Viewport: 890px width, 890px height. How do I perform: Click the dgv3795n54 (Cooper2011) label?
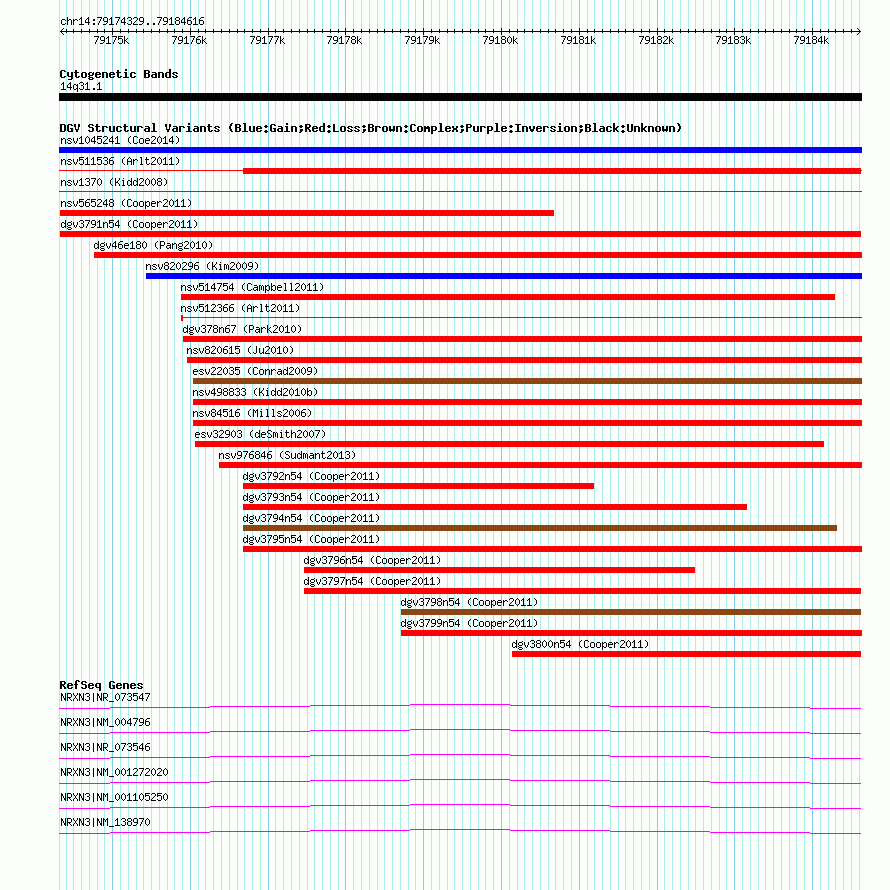point(311,539)
